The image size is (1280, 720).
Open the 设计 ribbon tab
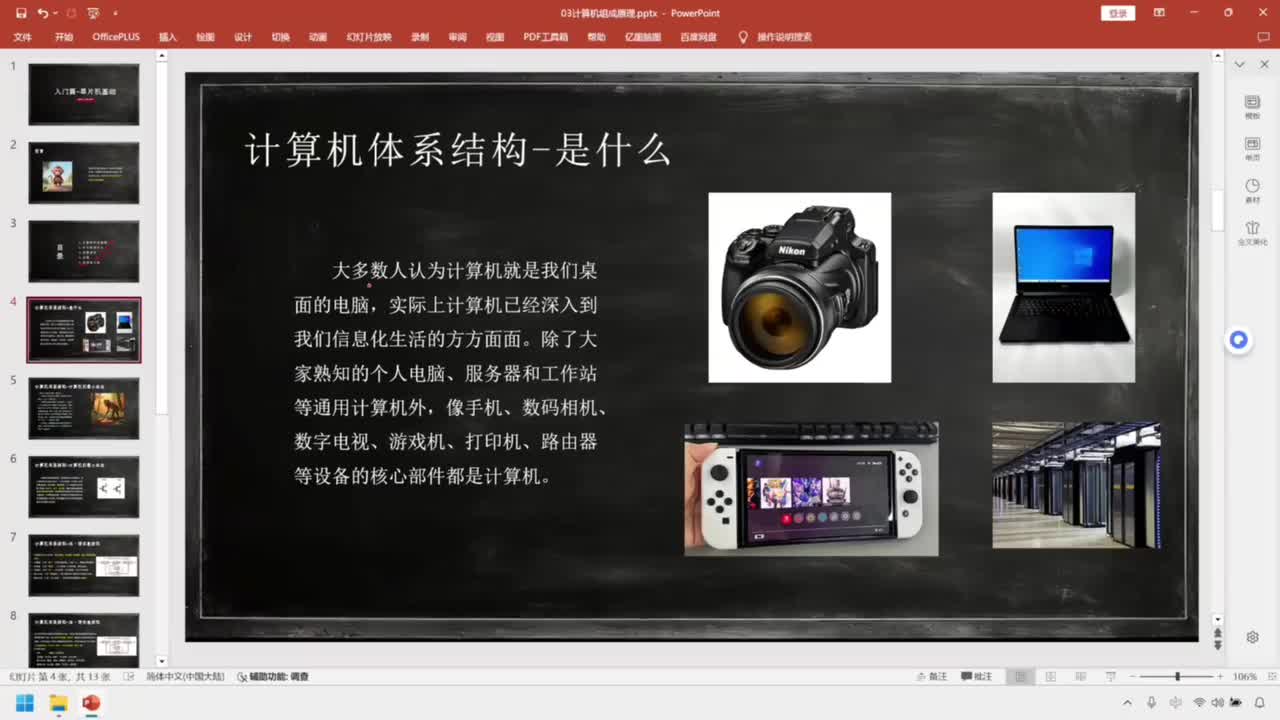click(243, 37)
